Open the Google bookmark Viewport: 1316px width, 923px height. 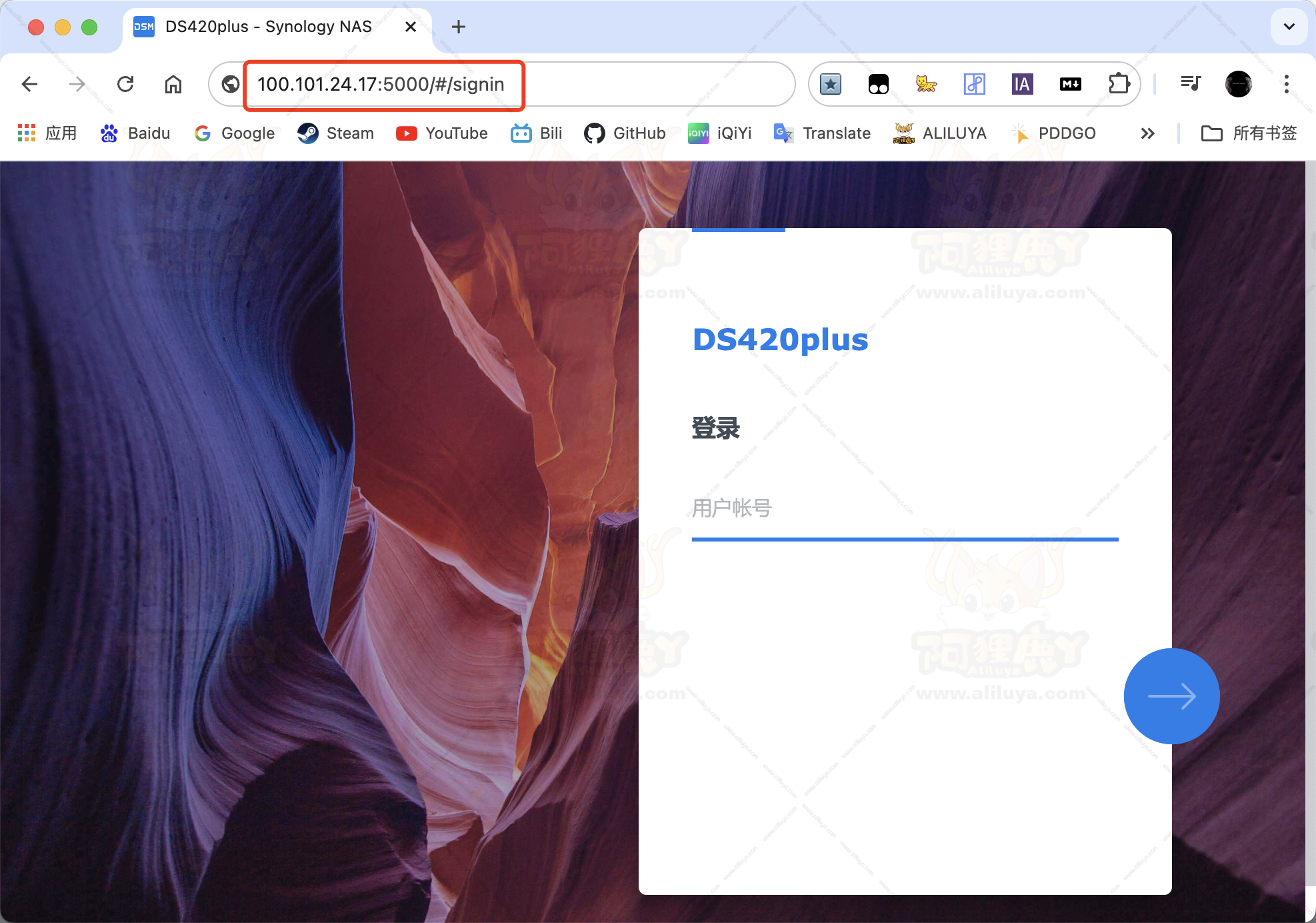click(234, 133)
